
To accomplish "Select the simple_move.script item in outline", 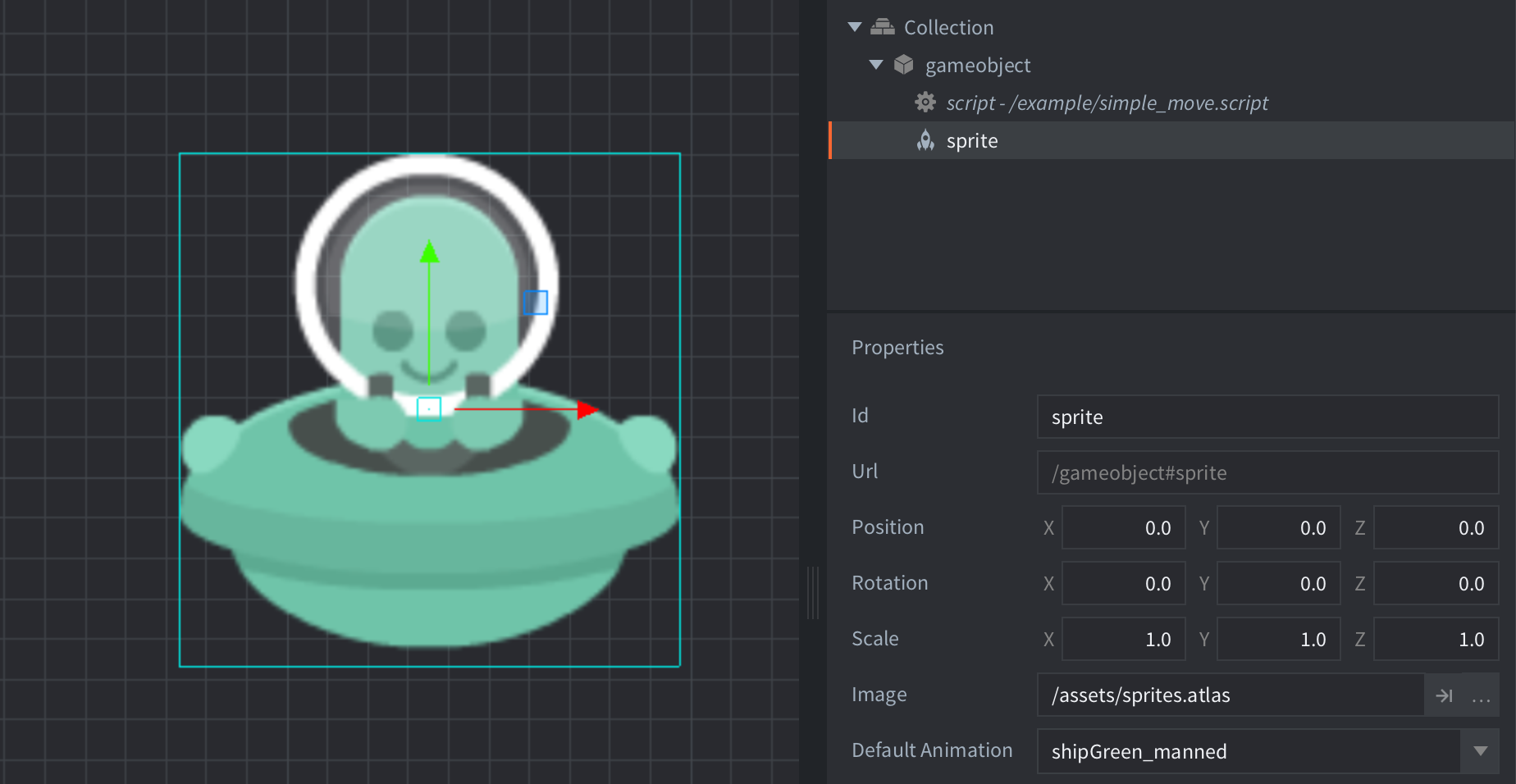I will coord(1107,103).
